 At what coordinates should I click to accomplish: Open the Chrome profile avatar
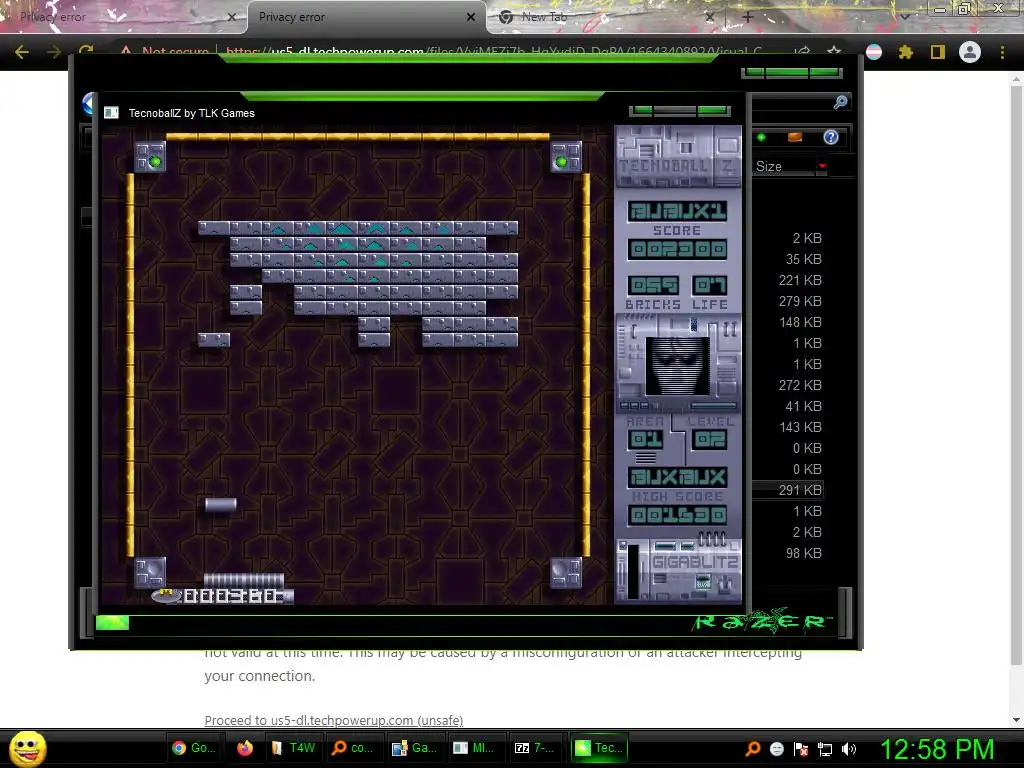pyautogui.click(x=970, y=52)
